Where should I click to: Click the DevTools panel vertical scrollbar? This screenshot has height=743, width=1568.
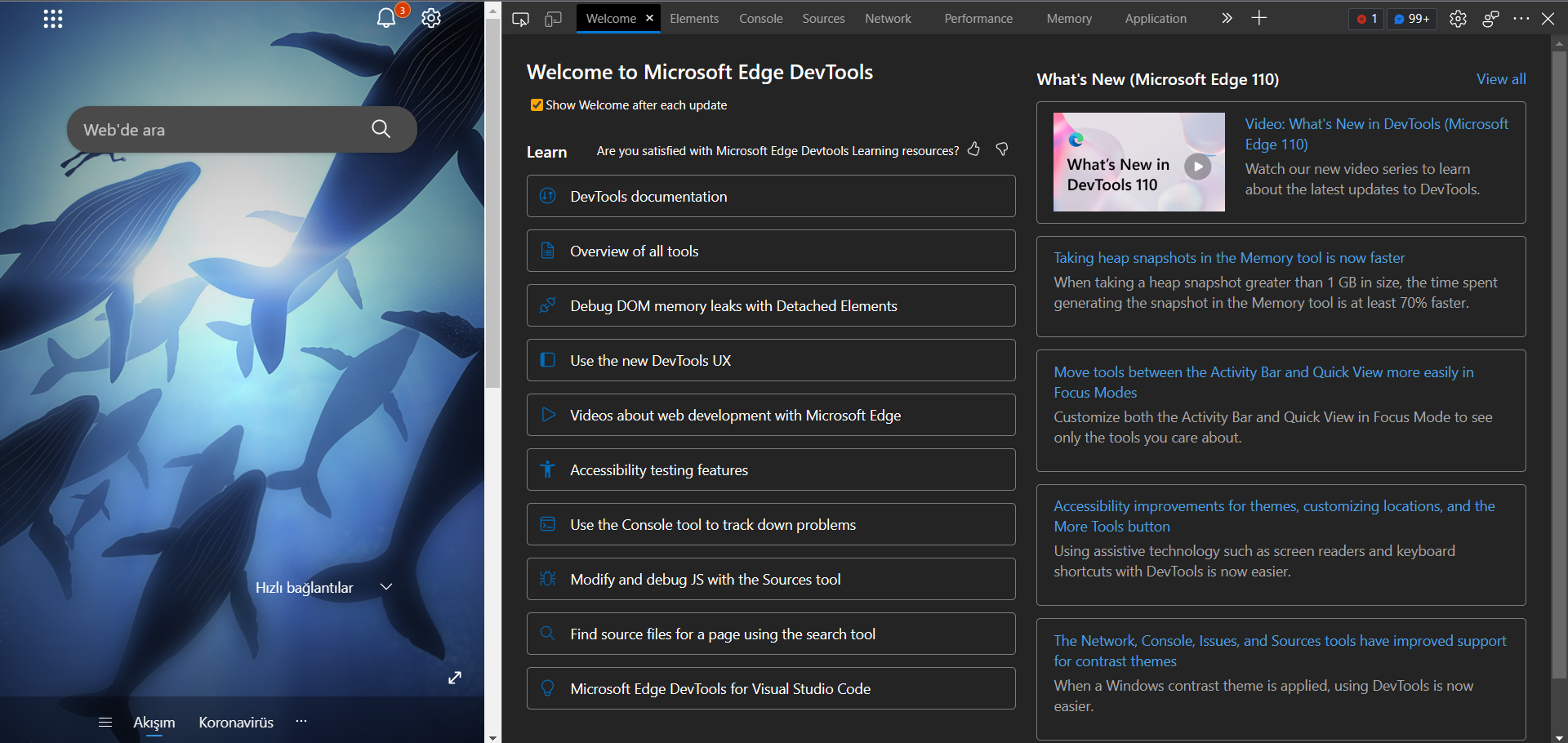(x=1559, y=364)
